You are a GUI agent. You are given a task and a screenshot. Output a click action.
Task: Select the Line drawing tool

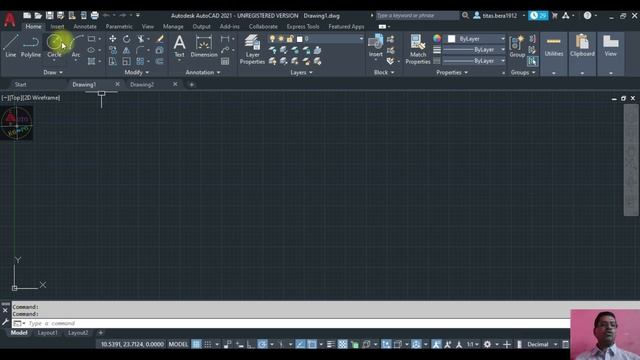(11, 45)
